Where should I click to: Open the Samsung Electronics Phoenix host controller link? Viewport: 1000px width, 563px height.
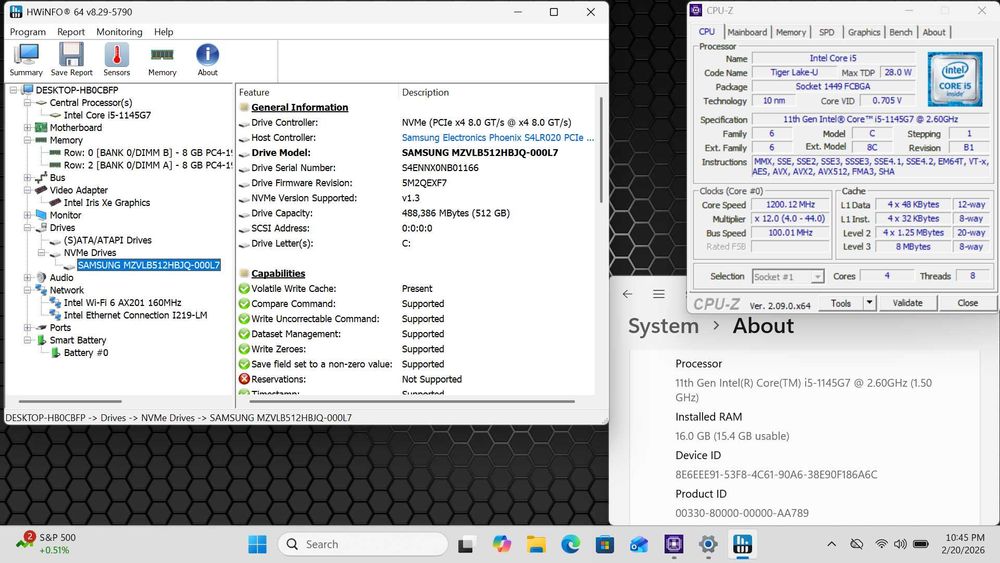pos(497,138)
